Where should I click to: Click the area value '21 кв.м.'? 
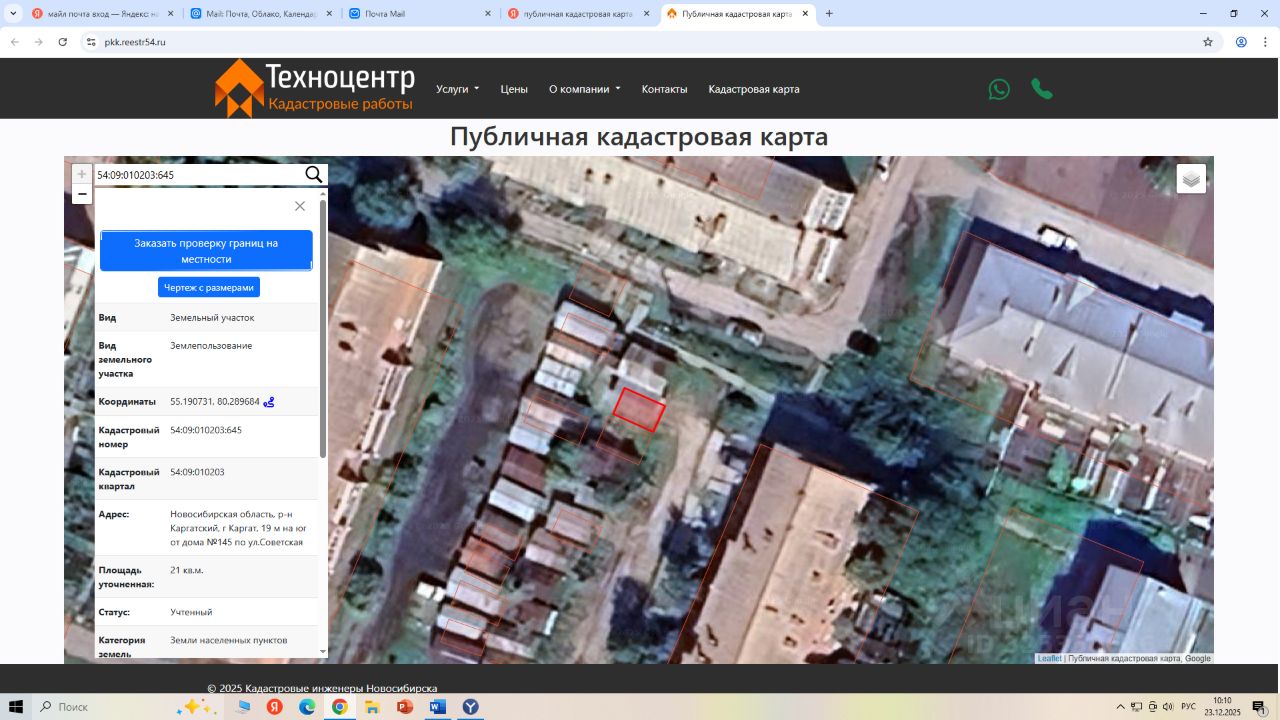[187, 570]
